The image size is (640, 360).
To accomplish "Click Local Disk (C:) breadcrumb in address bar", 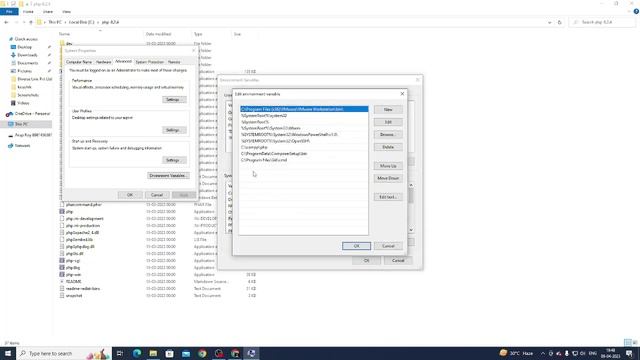I will [81, 22].
